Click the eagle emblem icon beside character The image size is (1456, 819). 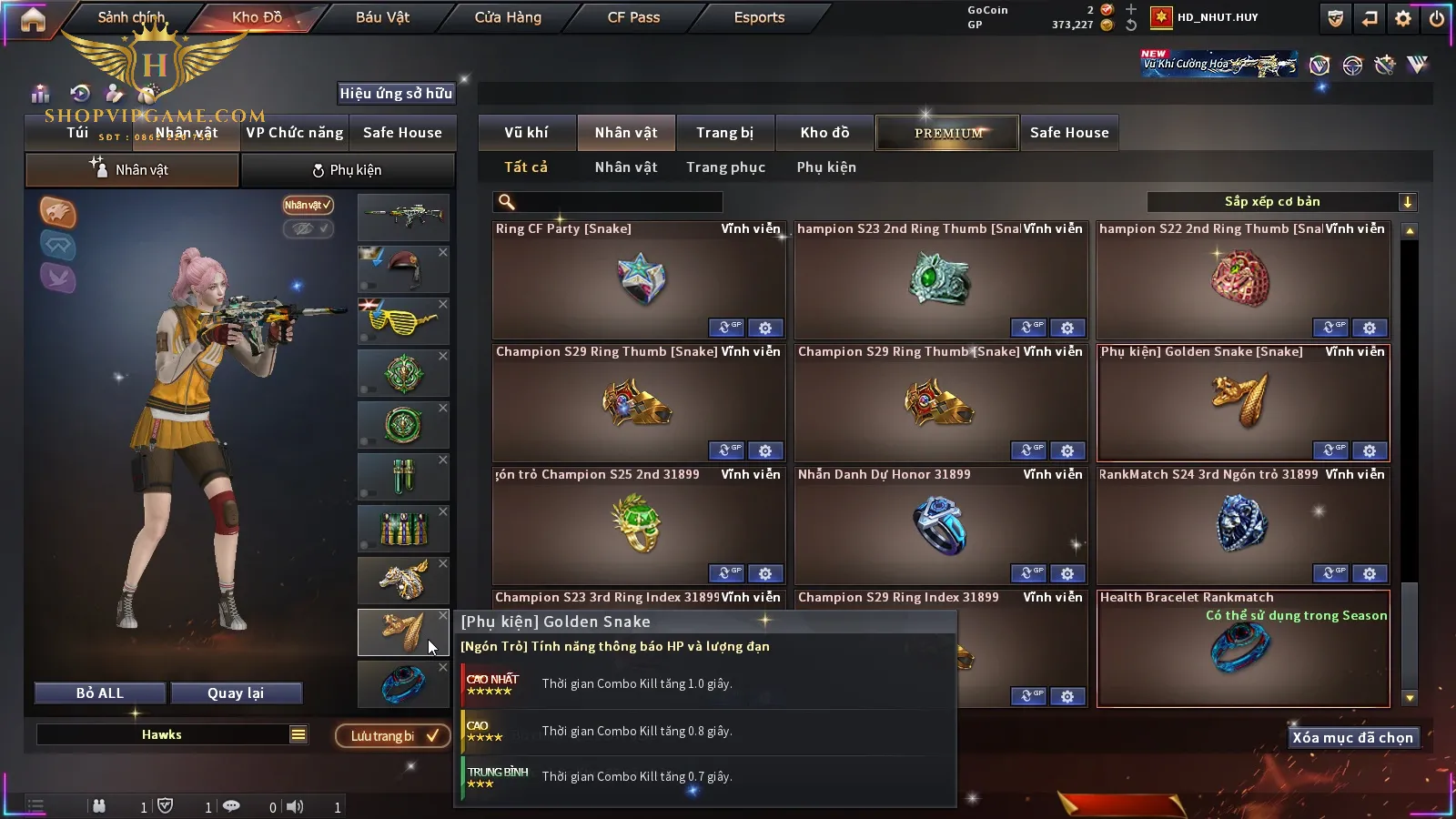point(57,212)
